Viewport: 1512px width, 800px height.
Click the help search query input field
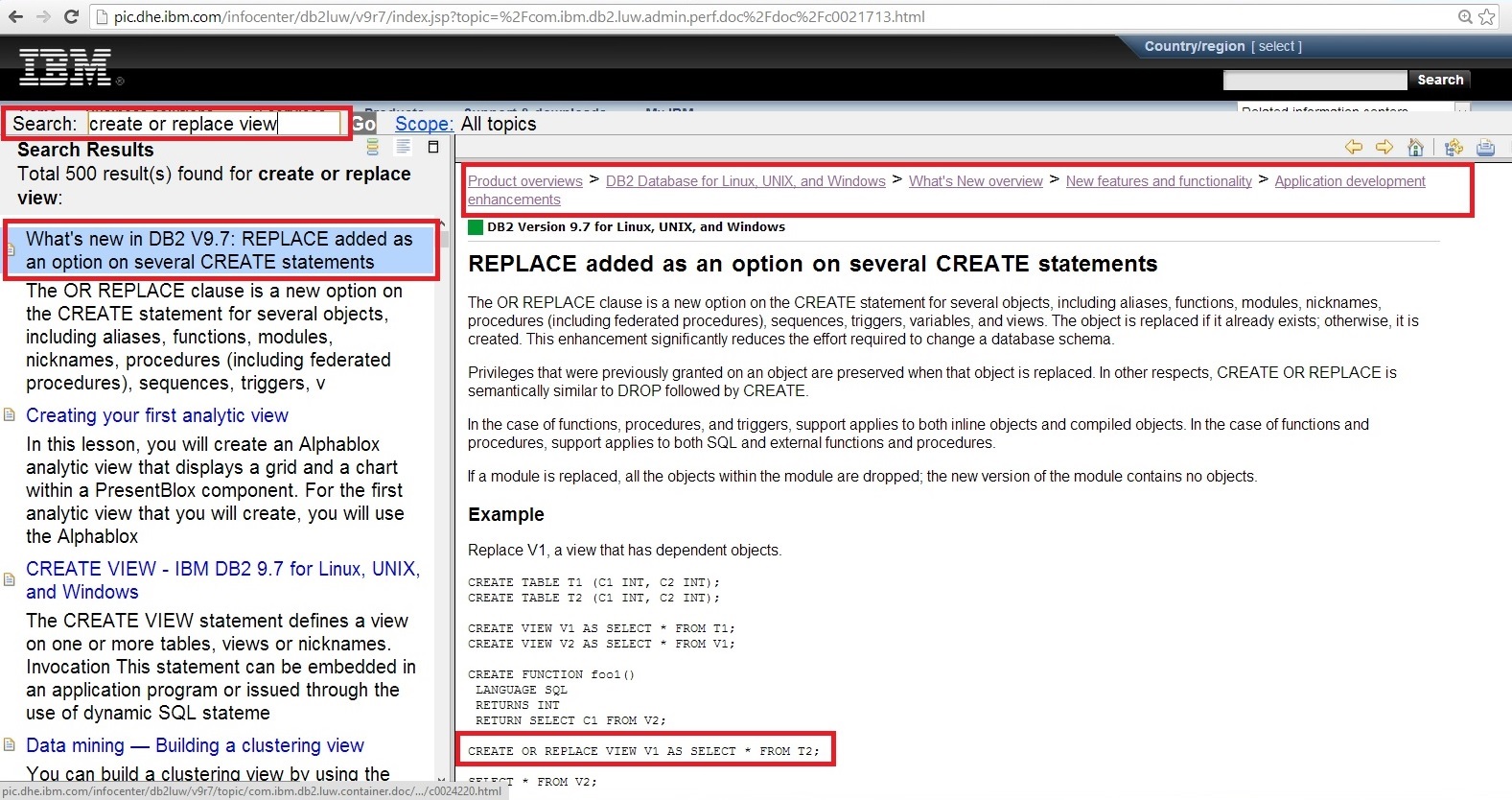[x=214, y=124]
